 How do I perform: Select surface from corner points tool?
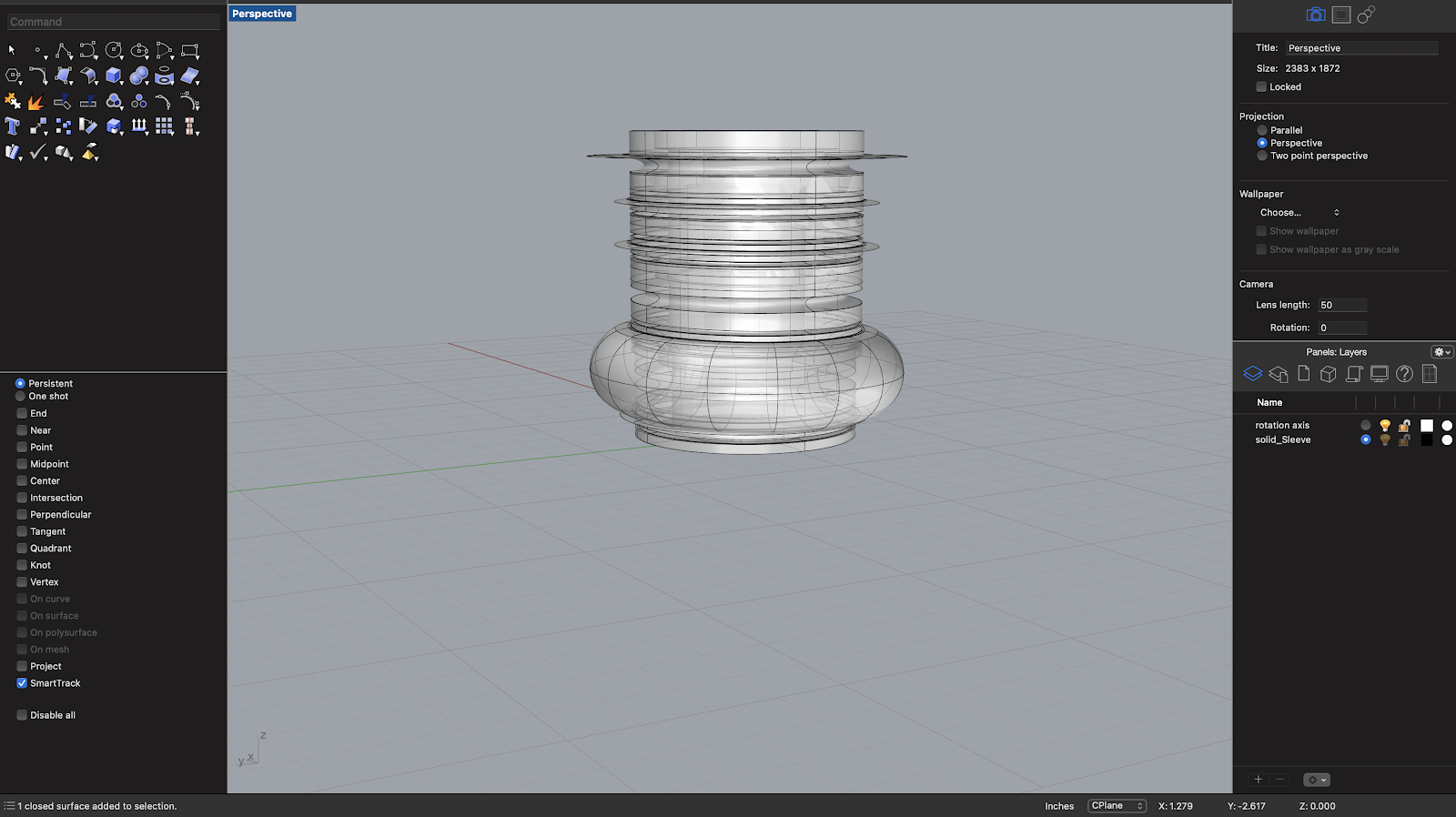pyautogui.click(x=64, y=76)
